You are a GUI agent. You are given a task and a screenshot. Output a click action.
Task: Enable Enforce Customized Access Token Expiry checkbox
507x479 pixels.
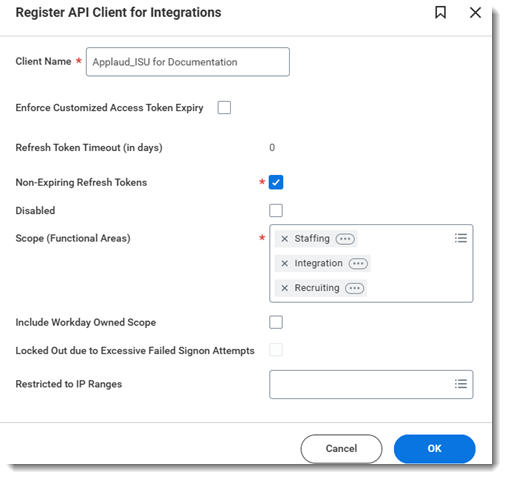pos(224,108)
